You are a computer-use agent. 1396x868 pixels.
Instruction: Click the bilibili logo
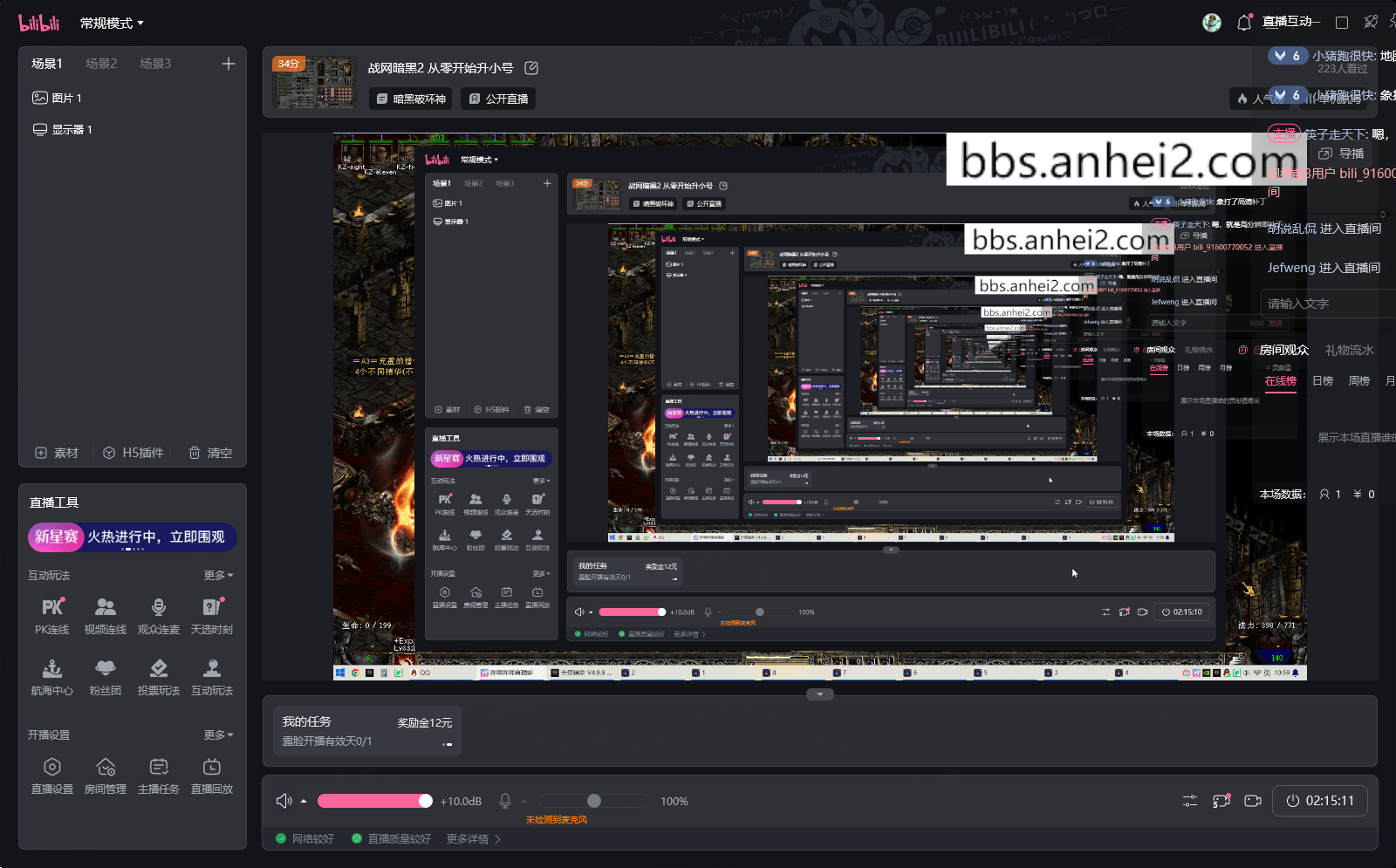pos(39,23)
